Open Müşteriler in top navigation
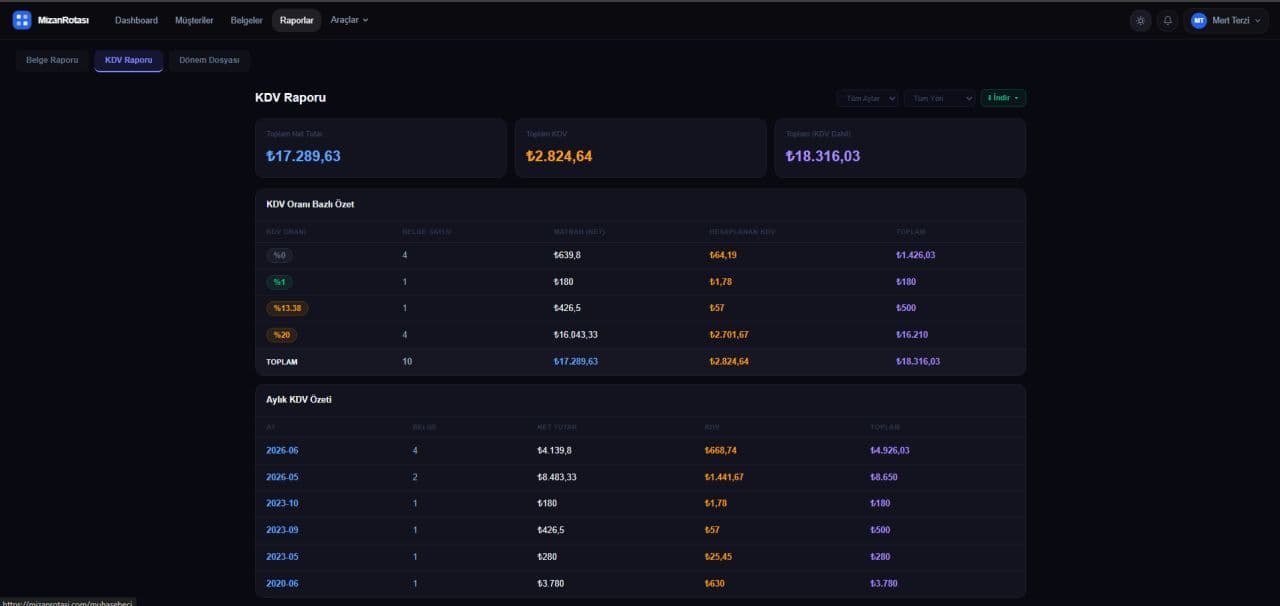This screenshot has height=606, width=1280. [196, 20]
